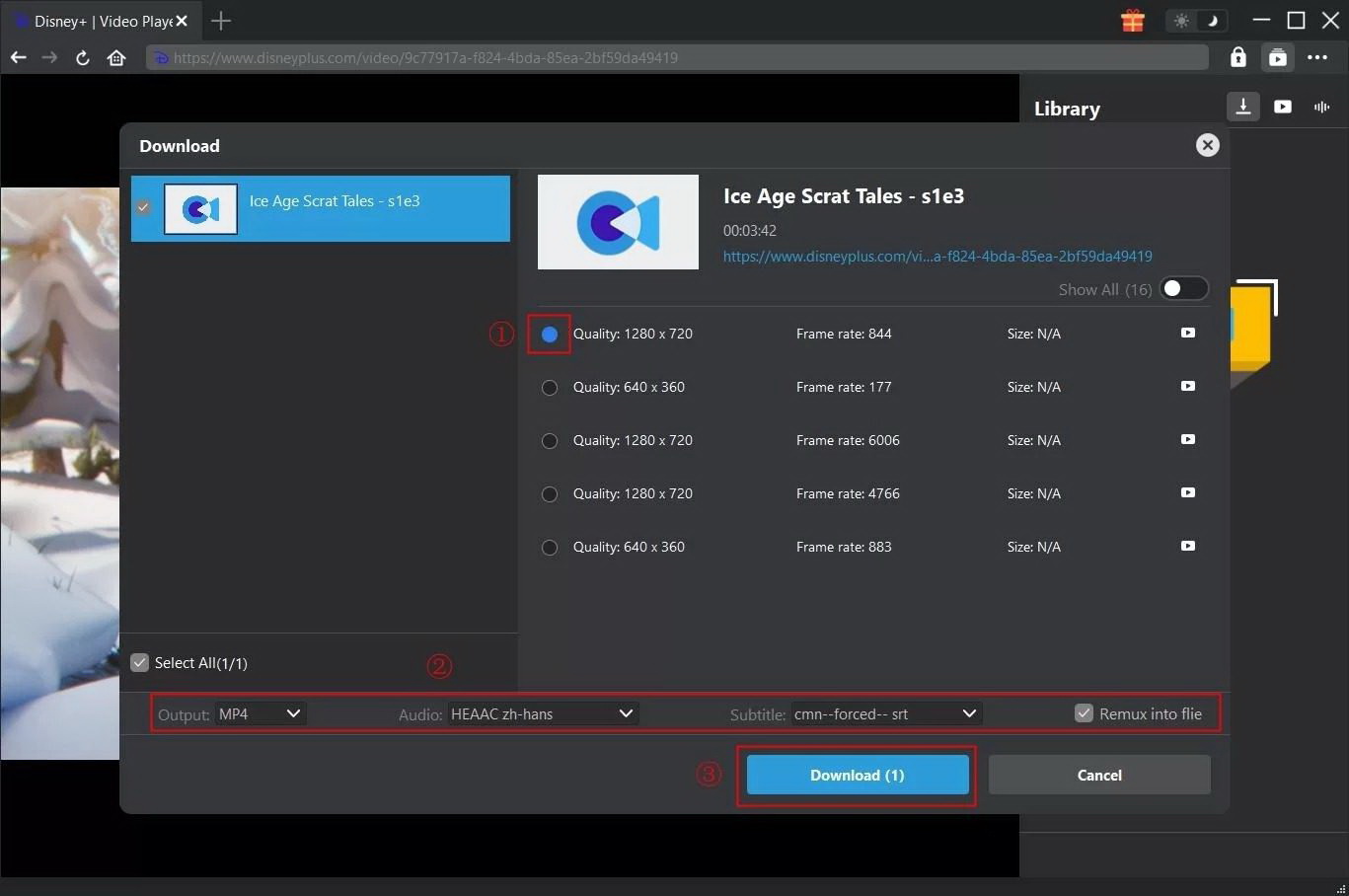Select the media play icon beside the download icon
Screen dimensions: 1349x896
(x=1282, y=107)
